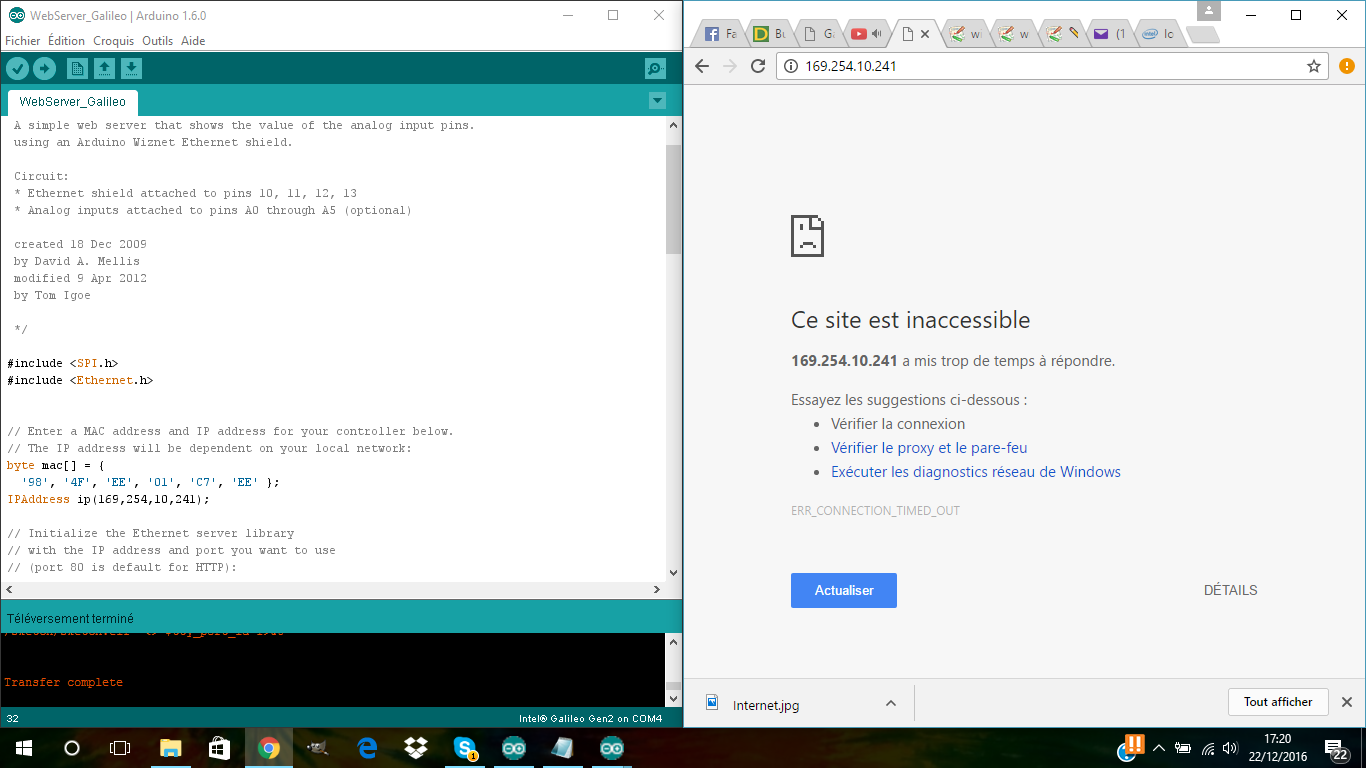Click the code editor vertical scrollbar

(673, 200)
